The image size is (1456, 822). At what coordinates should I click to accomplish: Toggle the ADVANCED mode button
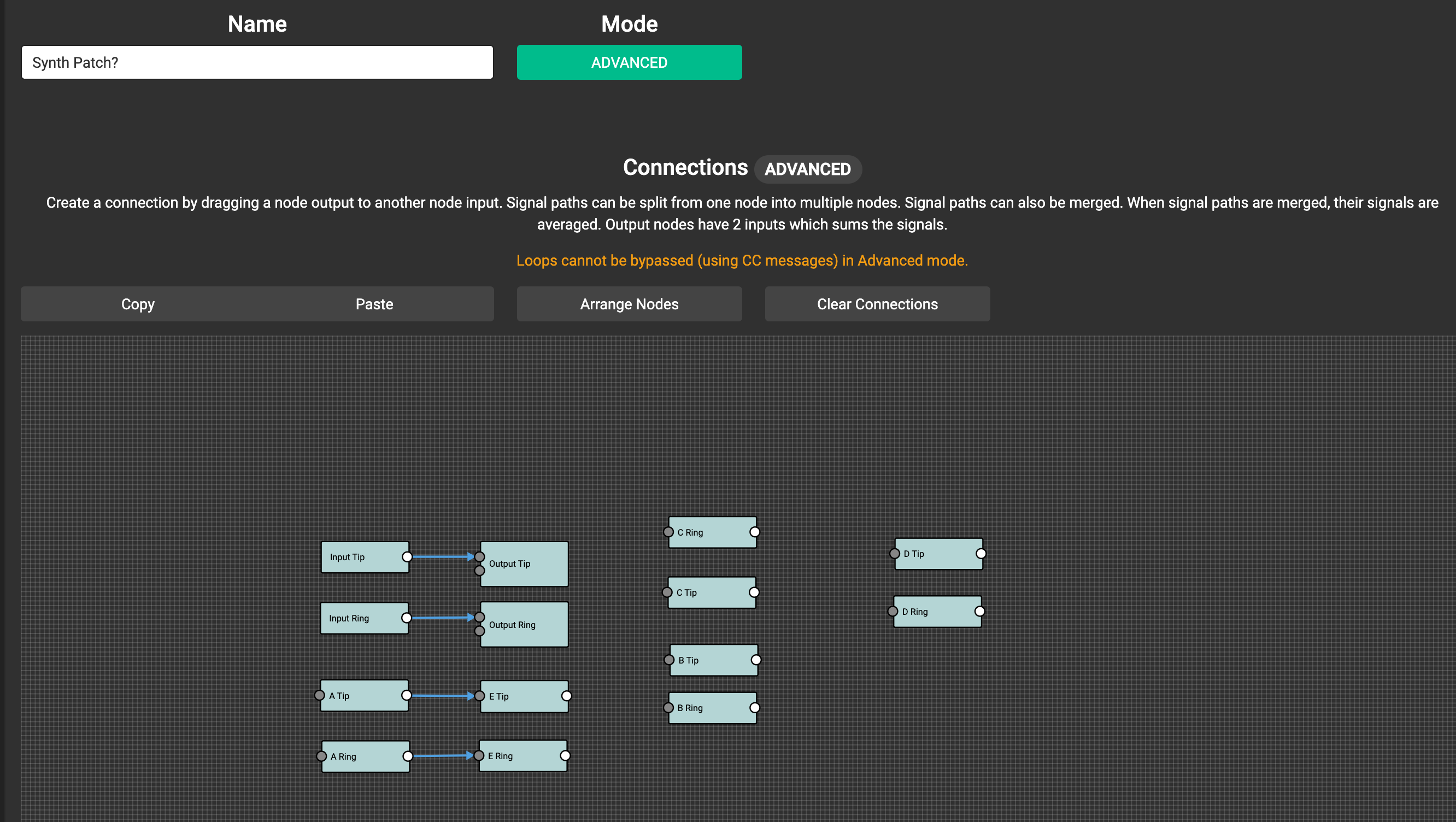coord(629,62)
